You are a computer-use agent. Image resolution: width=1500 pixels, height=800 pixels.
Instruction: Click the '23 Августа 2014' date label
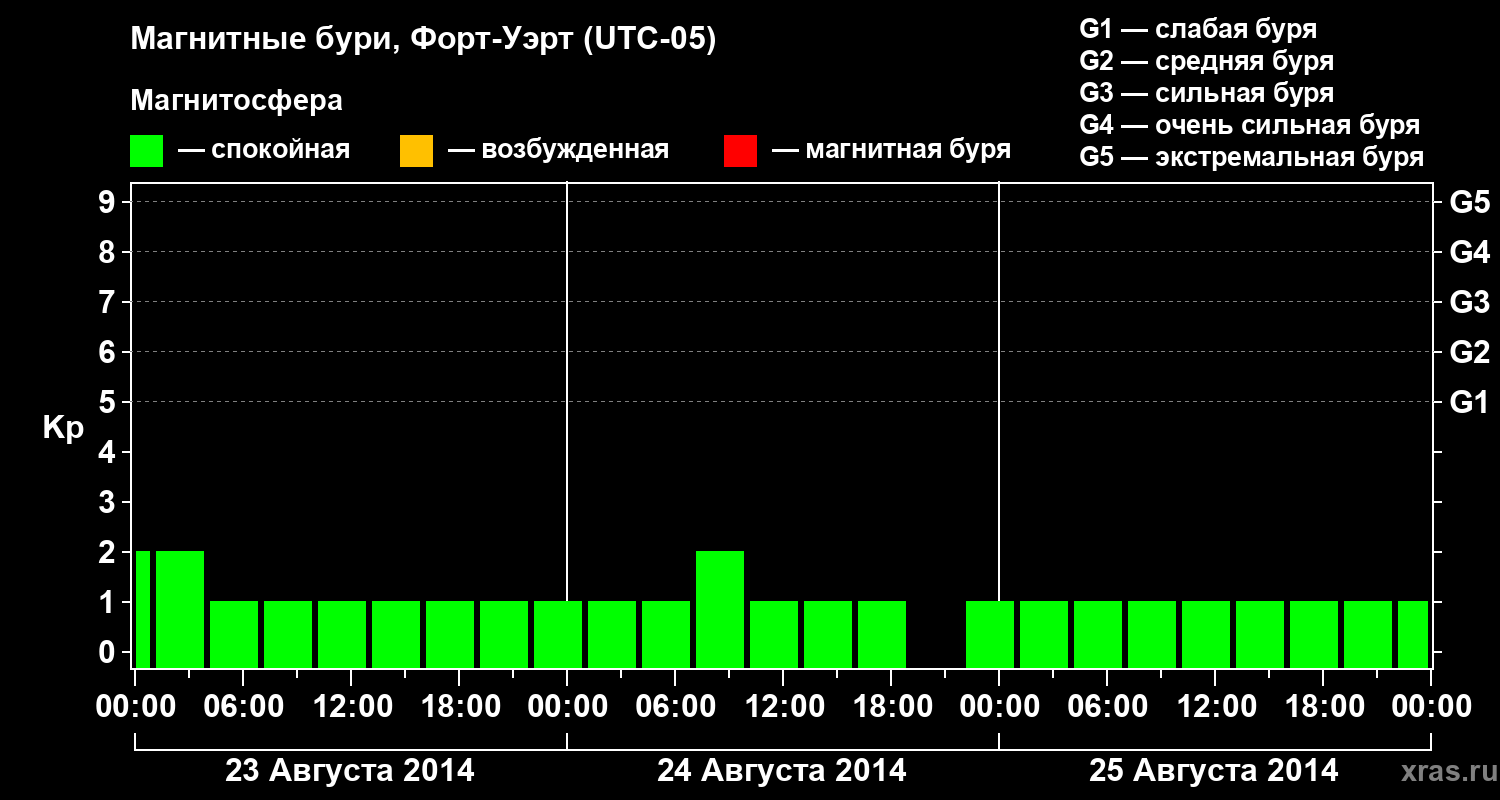tap(350, 771)
